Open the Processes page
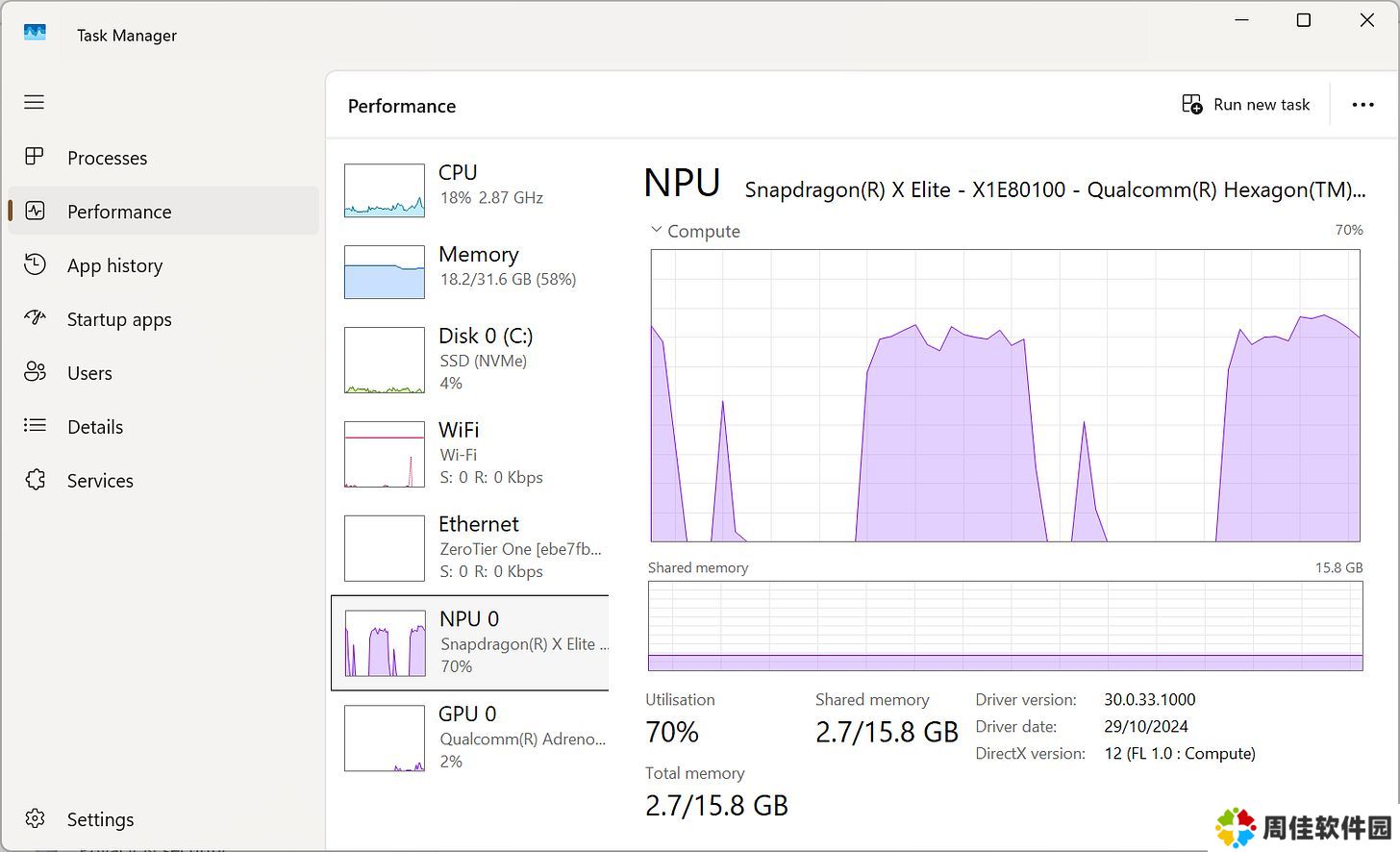The image size is (1400, 852). [x=163, y=158]
